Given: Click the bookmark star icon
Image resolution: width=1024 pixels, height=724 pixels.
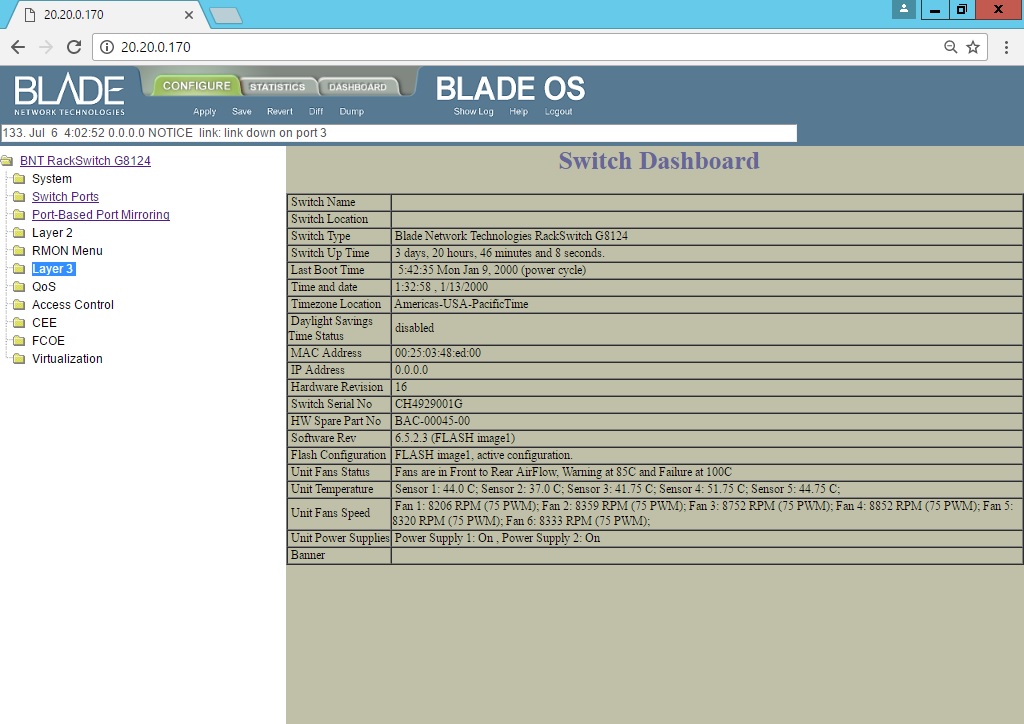Looking at the screenshot, I should point(971,46).
